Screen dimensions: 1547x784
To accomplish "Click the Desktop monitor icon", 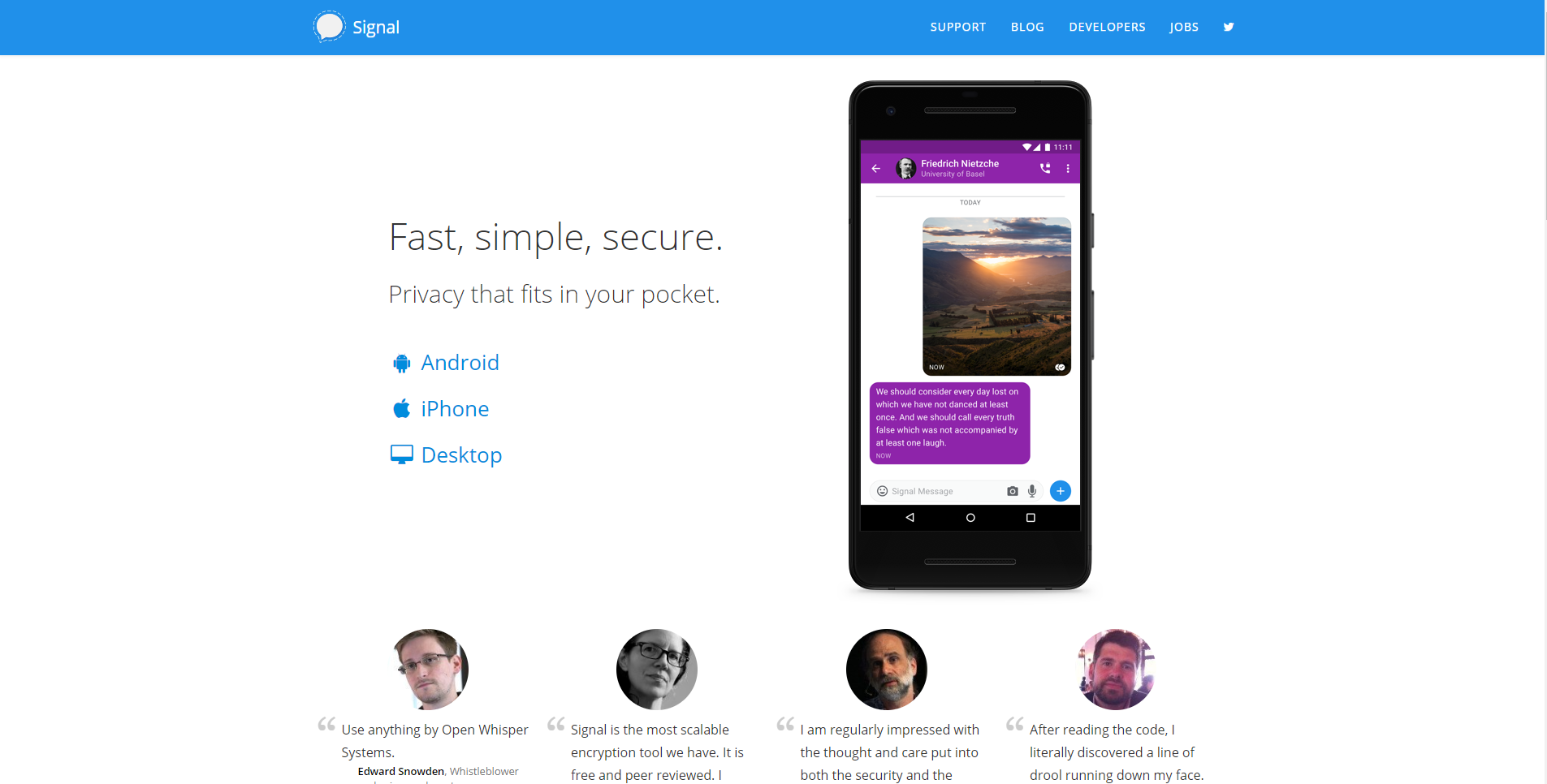I will (x=401, y=454).
